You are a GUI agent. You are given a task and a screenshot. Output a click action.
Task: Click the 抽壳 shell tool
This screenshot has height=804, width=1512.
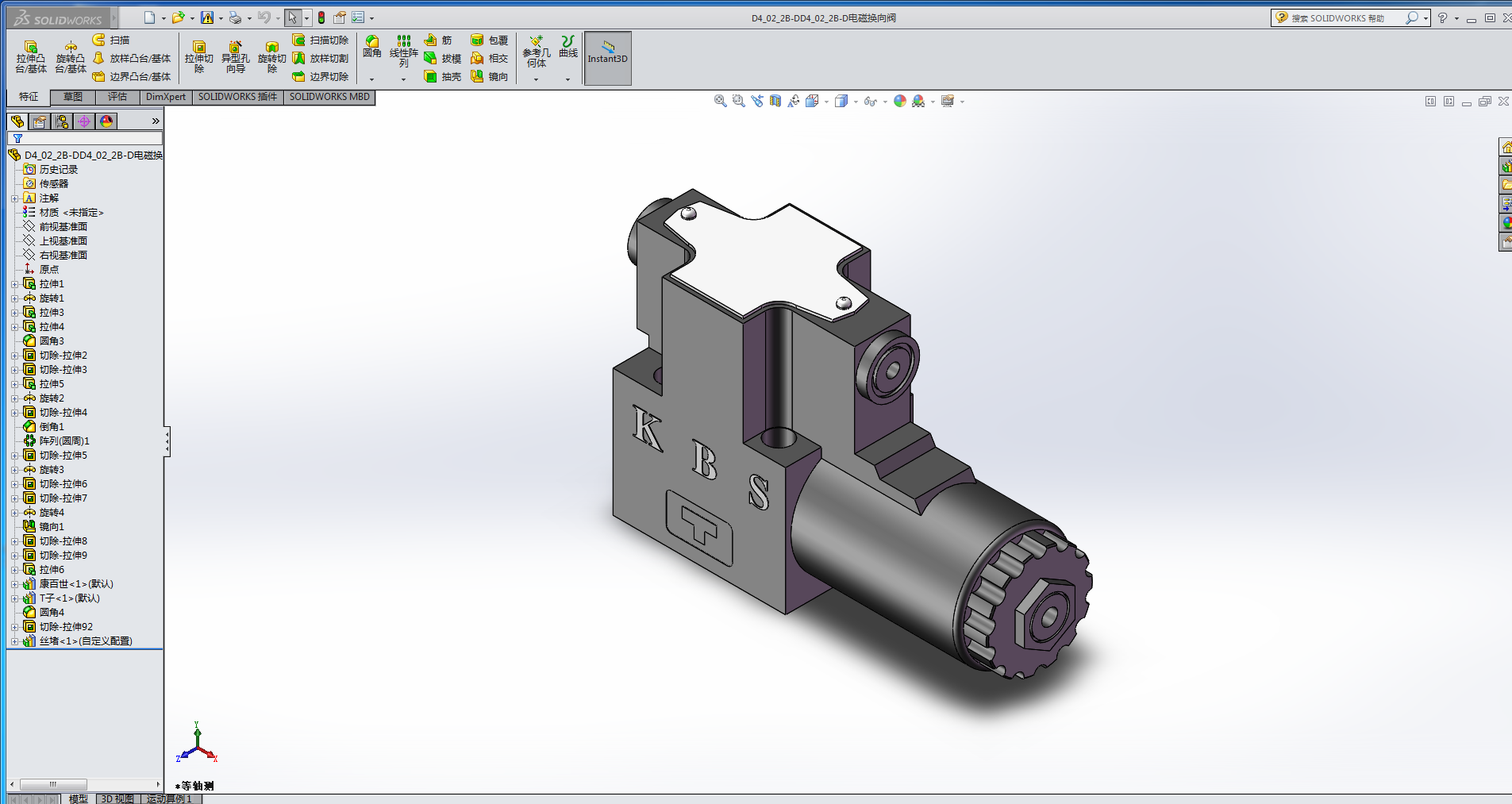pyautogui.click(x=442, y=77)
